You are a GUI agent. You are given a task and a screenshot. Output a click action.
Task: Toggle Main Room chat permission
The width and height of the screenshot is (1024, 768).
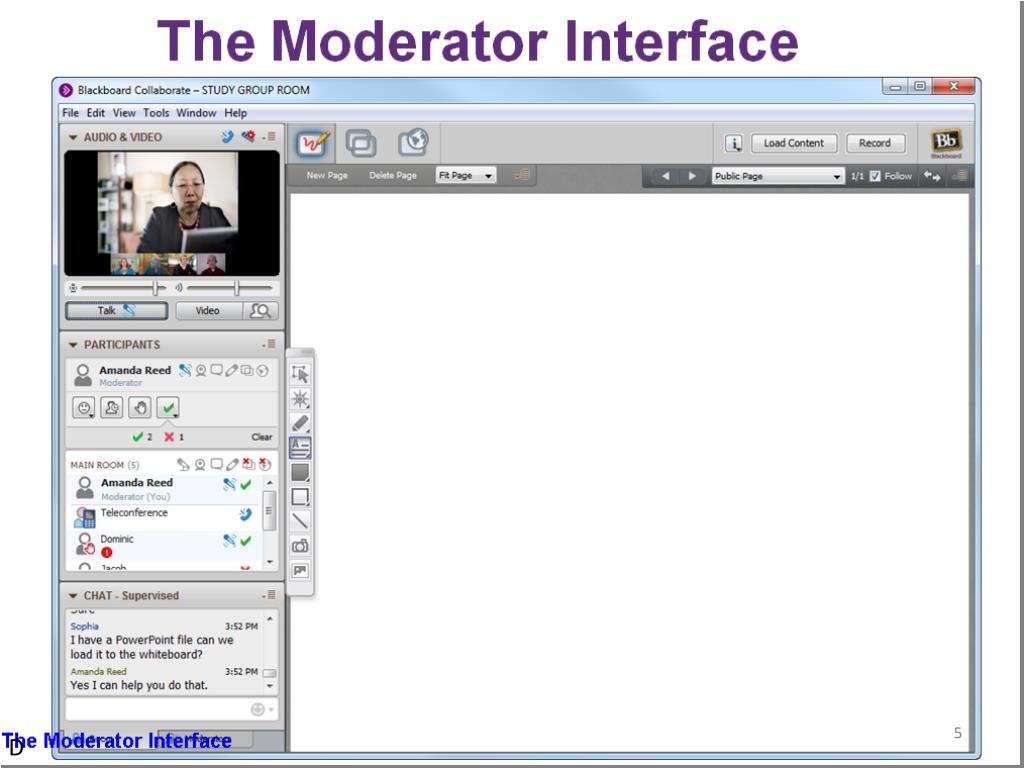216,464
